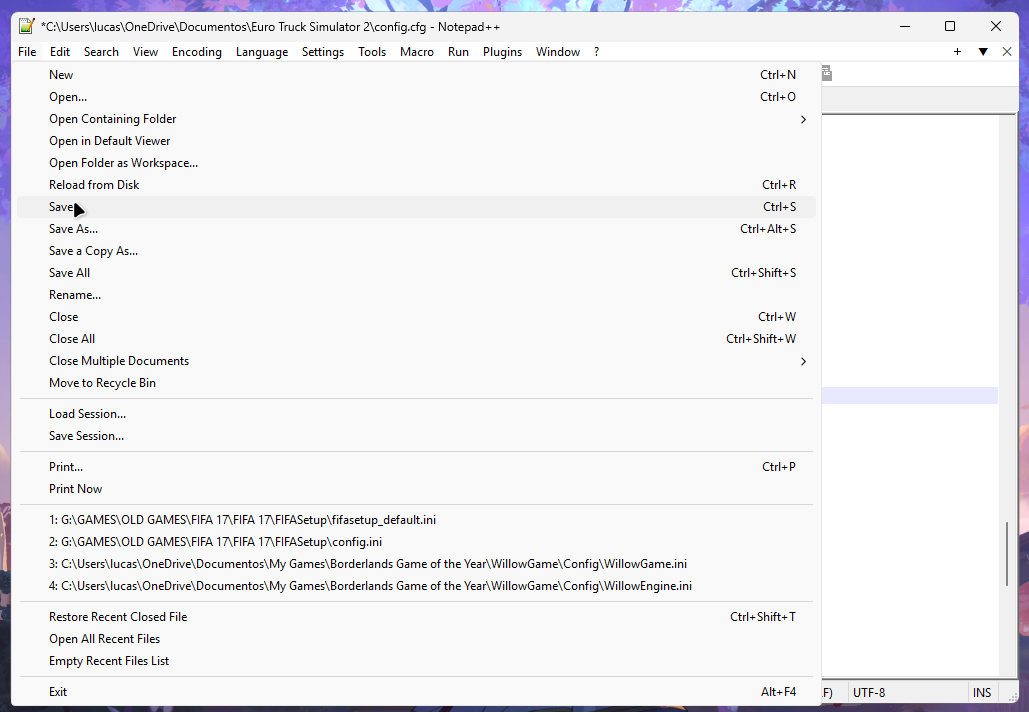Choose Save As... menu entry
Screen dimensions: 1029x712
pos(417,229)
